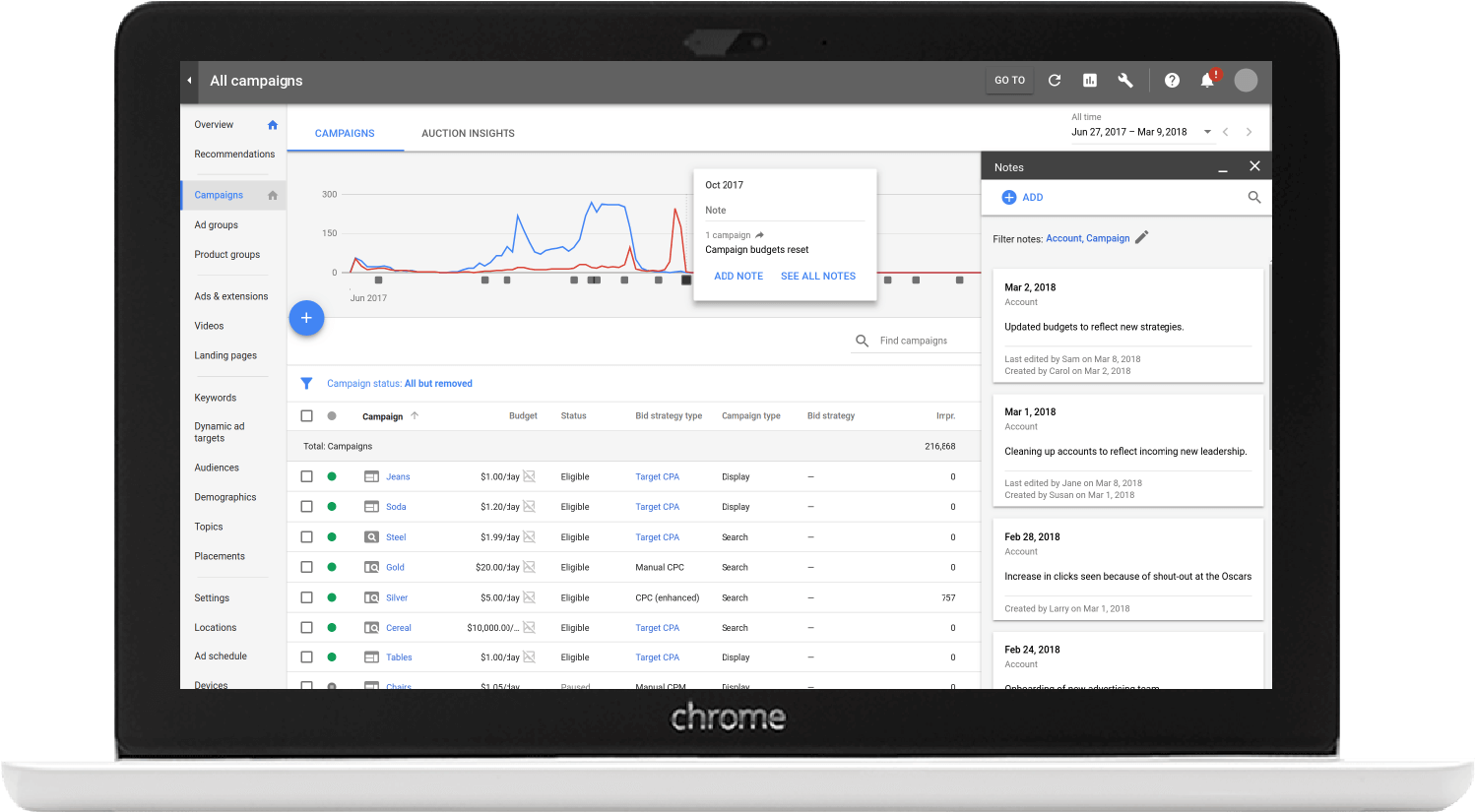
Task: Collapse the left navigation with the arrow
Action: pos(189,81)
